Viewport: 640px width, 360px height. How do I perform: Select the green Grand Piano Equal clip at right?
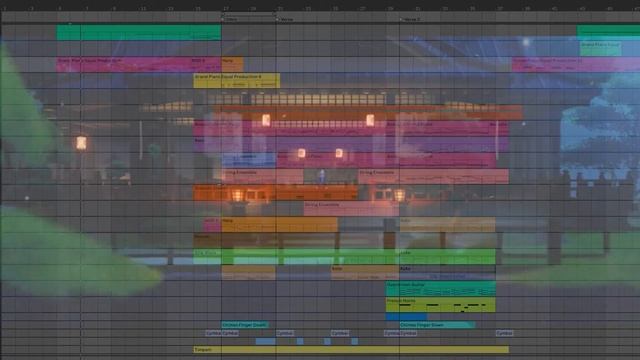600,49
